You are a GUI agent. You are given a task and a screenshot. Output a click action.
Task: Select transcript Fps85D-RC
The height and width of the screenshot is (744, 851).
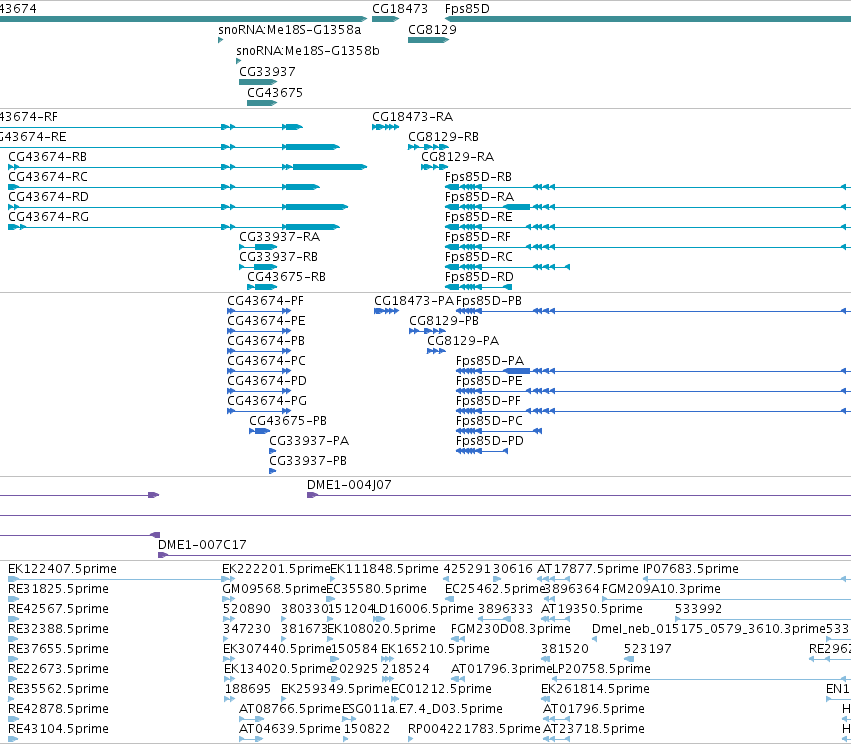coord(479,258)
